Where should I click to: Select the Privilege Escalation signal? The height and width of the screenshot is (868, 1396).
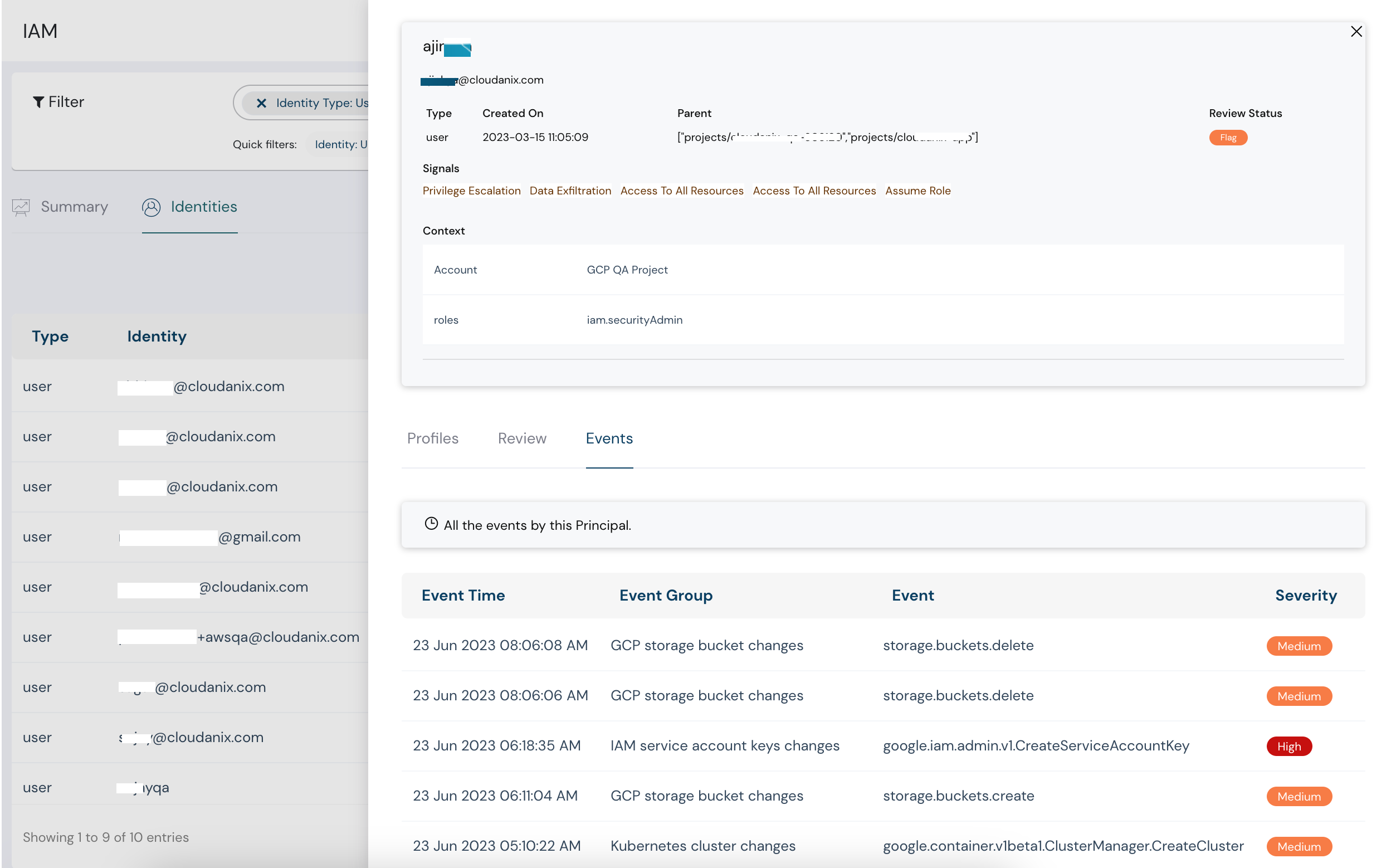click(471, 191)
